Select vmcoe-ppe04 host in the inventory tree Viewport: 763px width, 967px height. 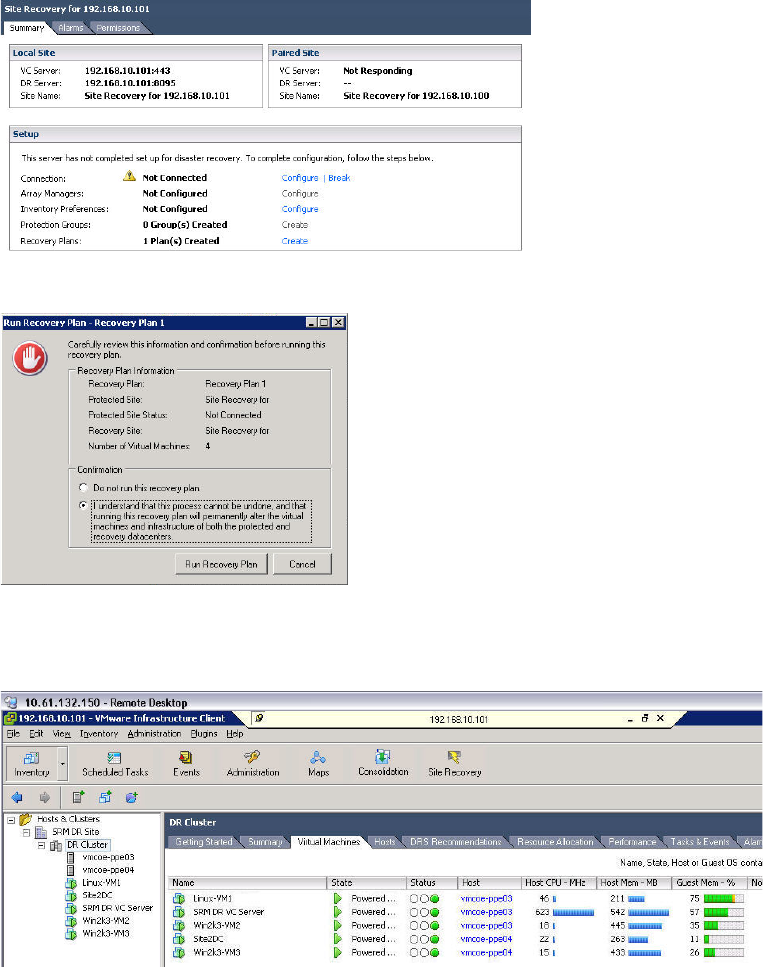(x=108, y=870)
